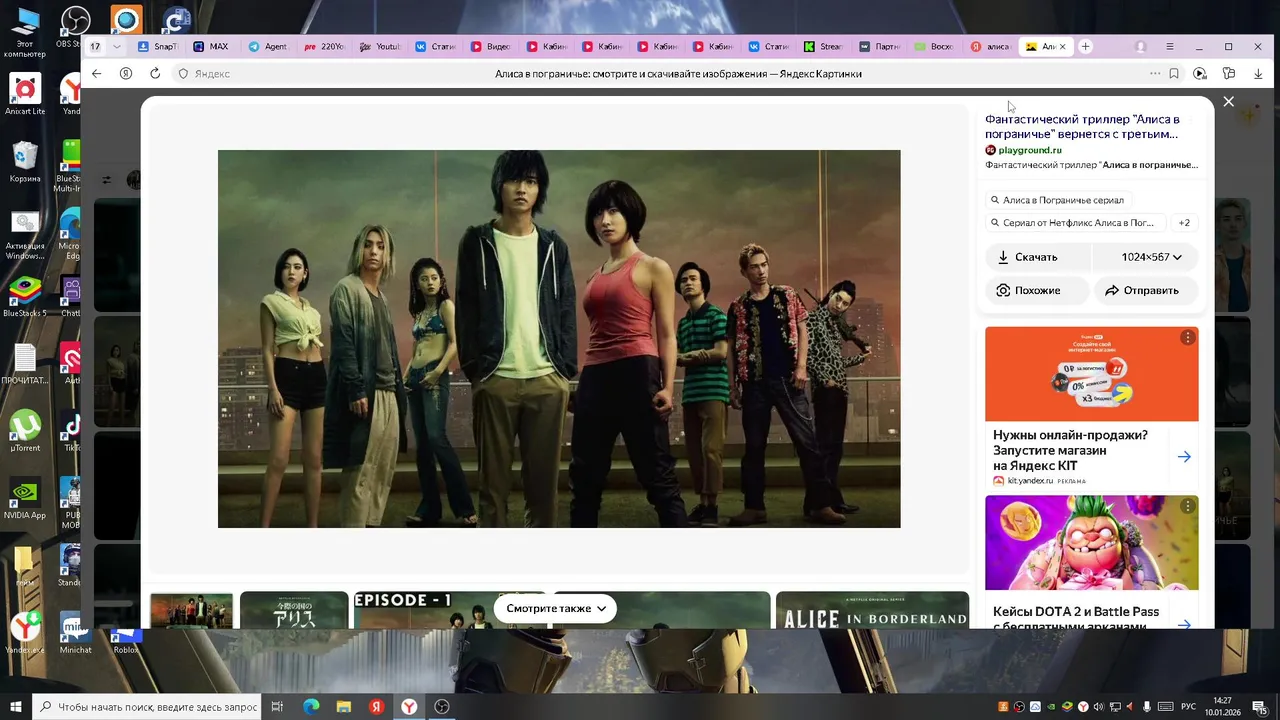The image size is (1280, 720).
Task: Close the active Алиса tab
Action: click(1062, 46)
